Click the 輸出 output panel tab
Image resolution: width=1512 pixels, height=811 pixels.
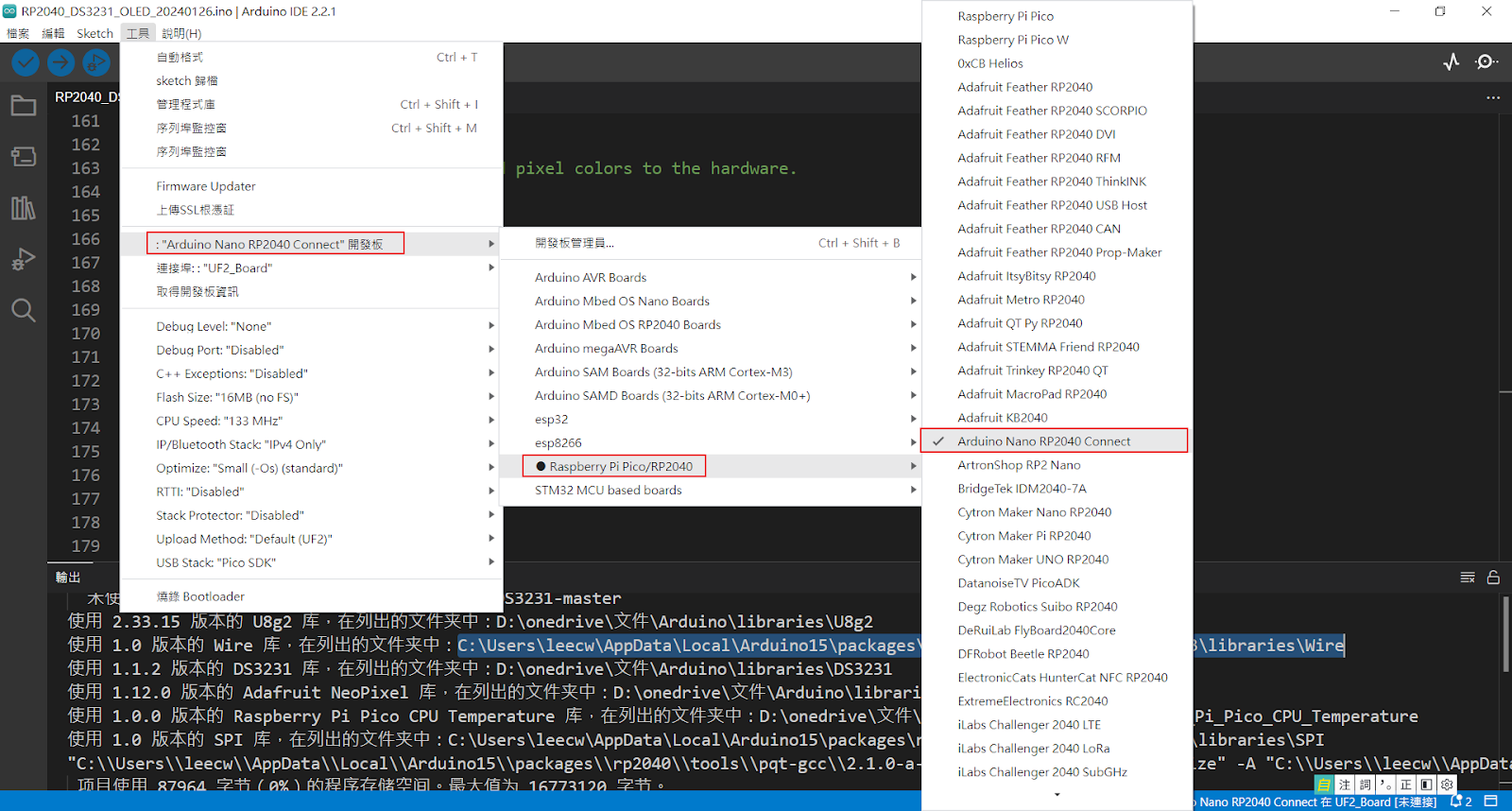tap(68, 578)
